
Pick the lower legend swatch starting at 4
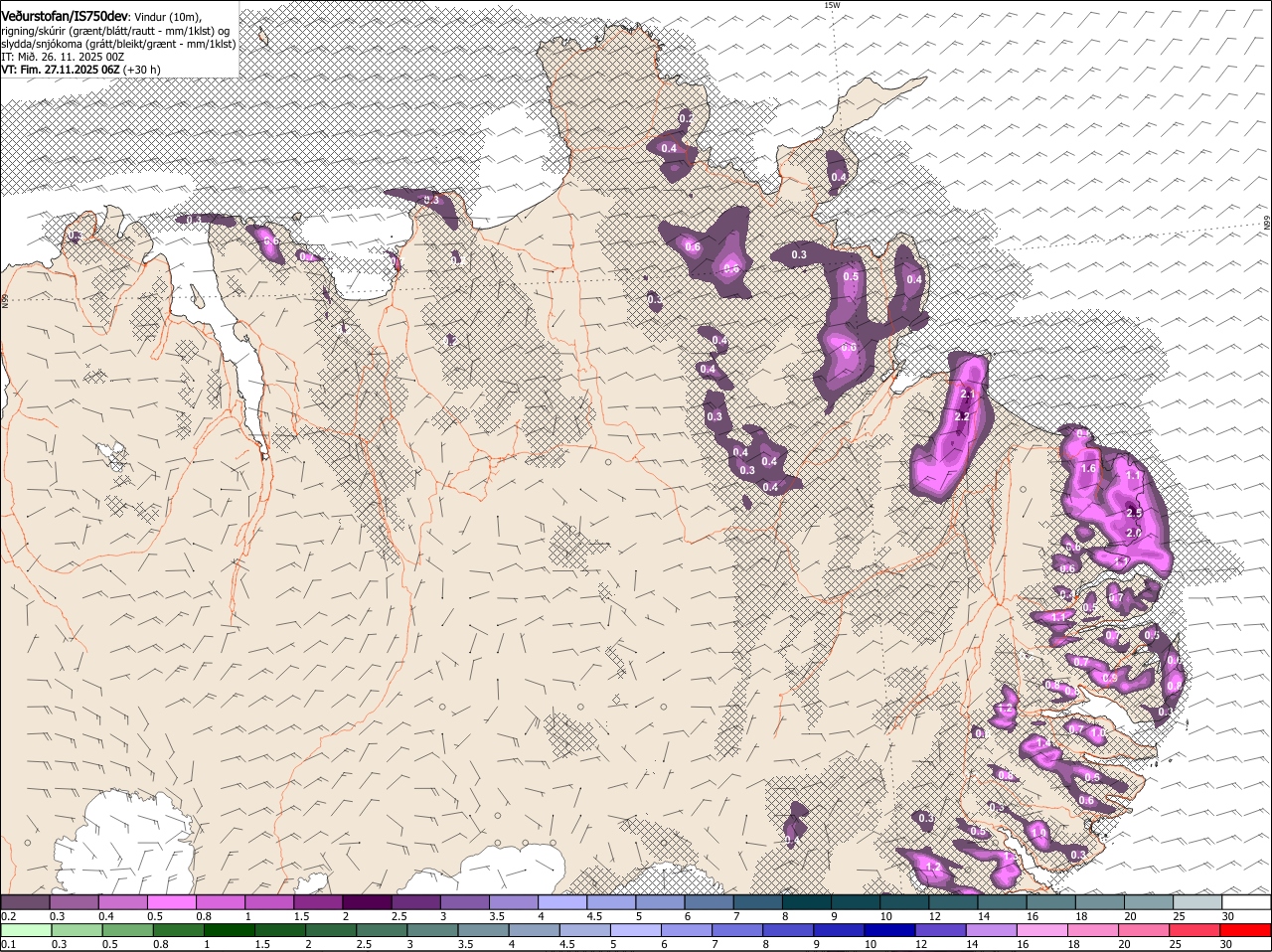[535, 931]
